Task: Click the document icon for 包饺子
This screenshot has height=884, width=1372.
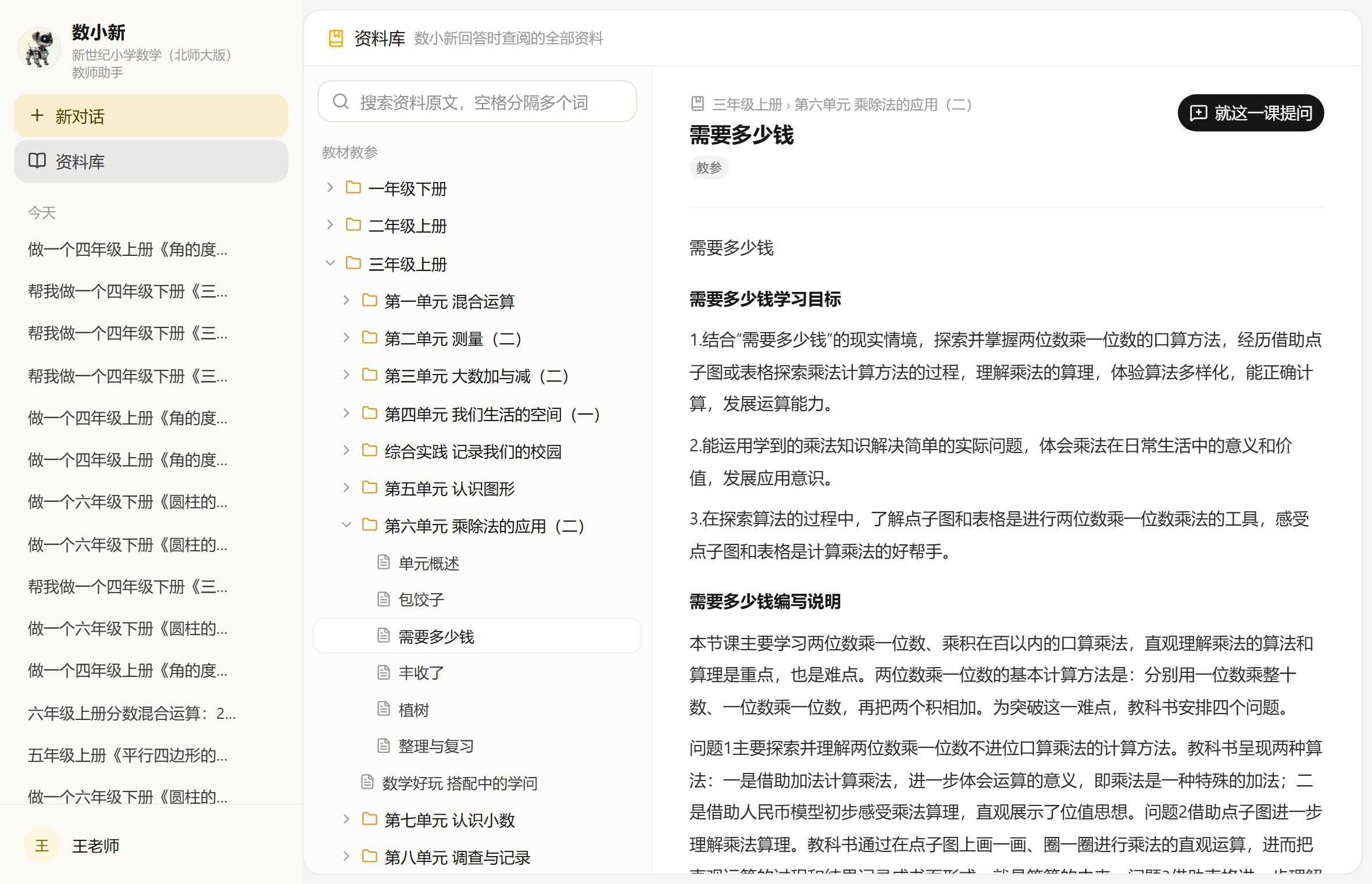Action: (384, 599)
